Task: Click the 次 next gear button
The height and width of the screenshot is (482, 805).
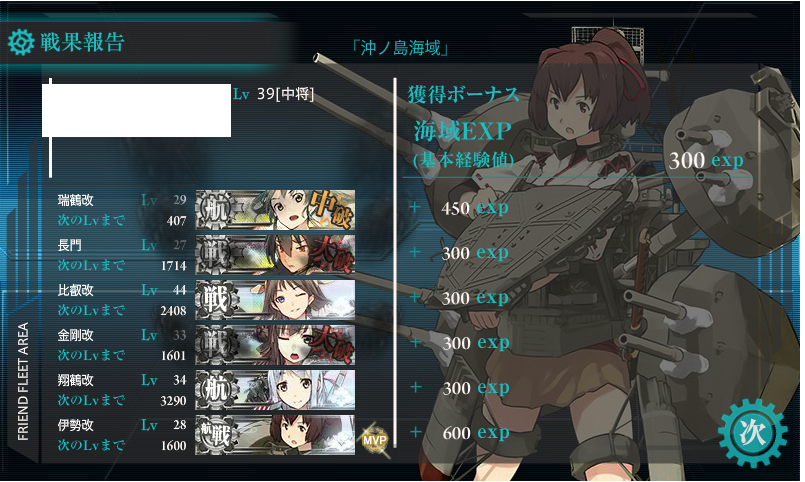Action: pos(752,433)
